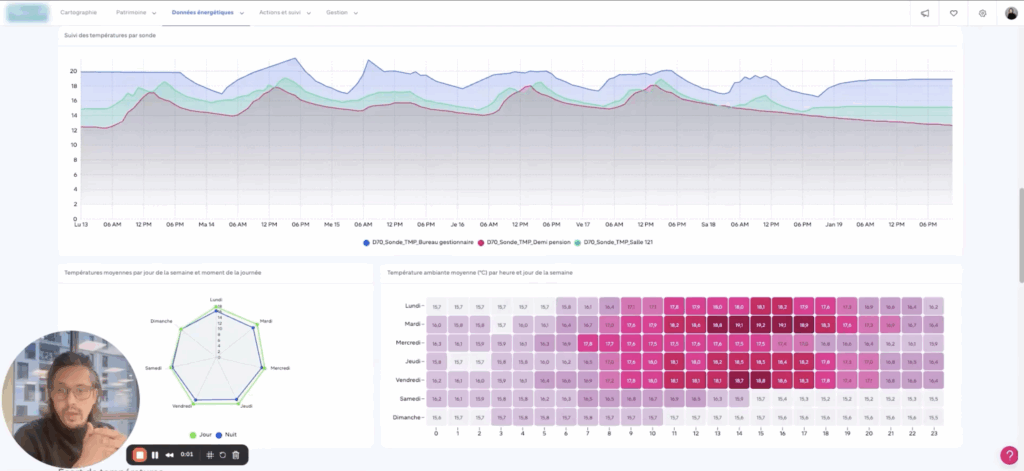1024x471 pixels.
Task: Go to the Cartographie tab
Action: (x=79, y=13)
